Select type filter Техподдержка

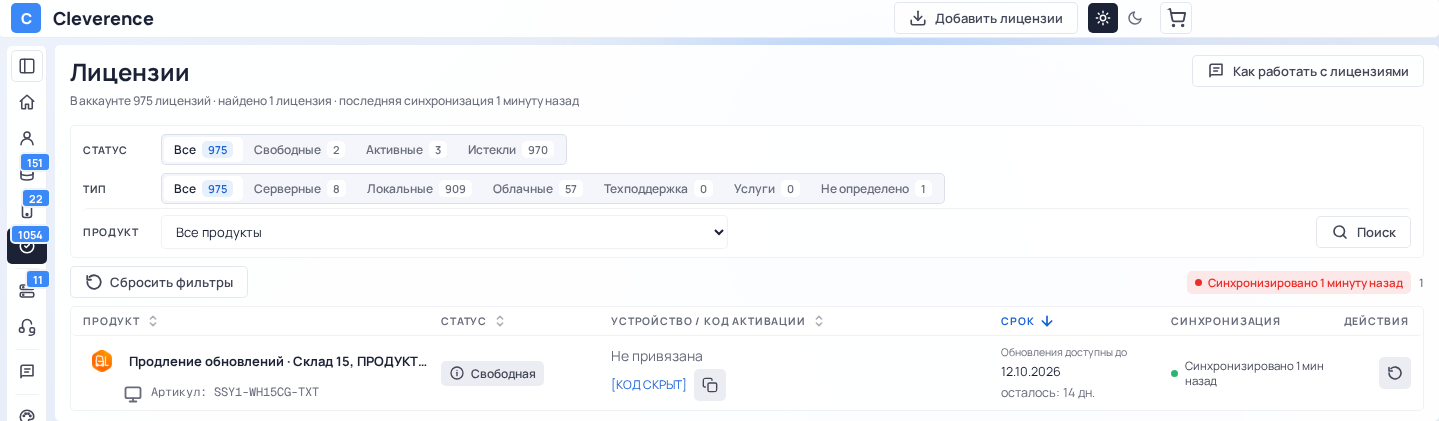click(657, 189)
